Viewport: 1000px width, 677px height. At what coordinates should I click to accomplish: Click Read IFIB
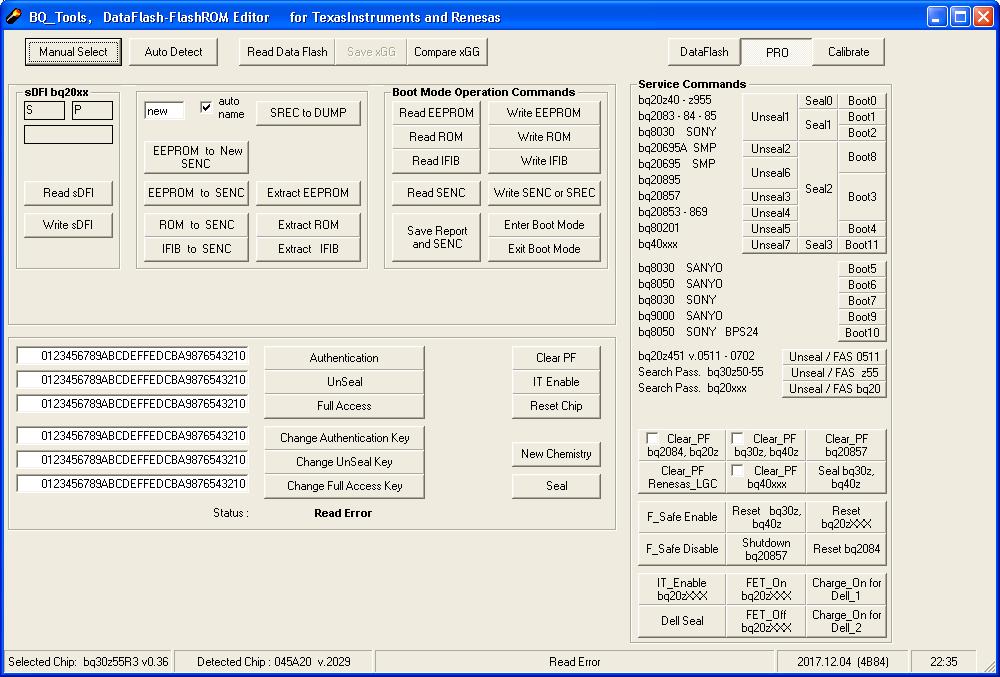pos(436,161)
